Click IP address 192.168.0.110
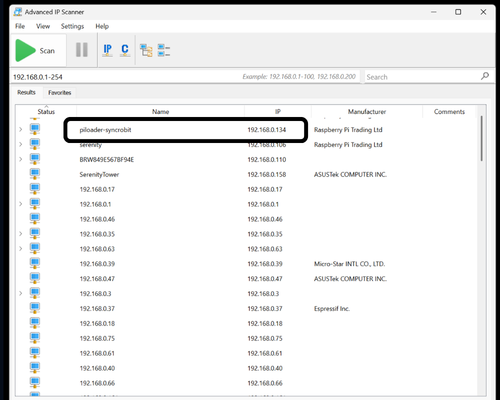 [x=267, y=159]
